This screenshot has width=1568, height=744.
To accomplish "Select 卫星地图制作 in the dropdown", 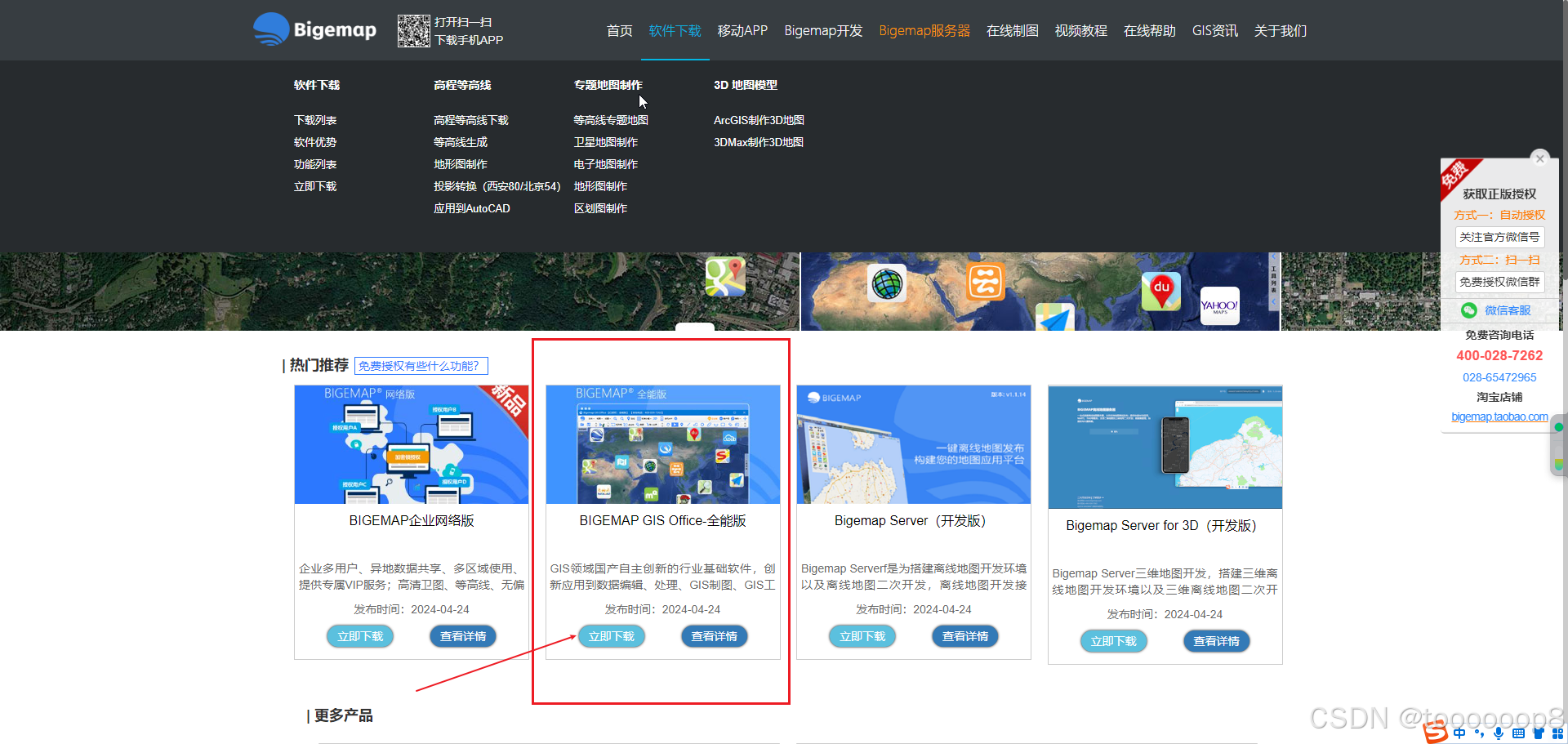I will tap(606, 142).
